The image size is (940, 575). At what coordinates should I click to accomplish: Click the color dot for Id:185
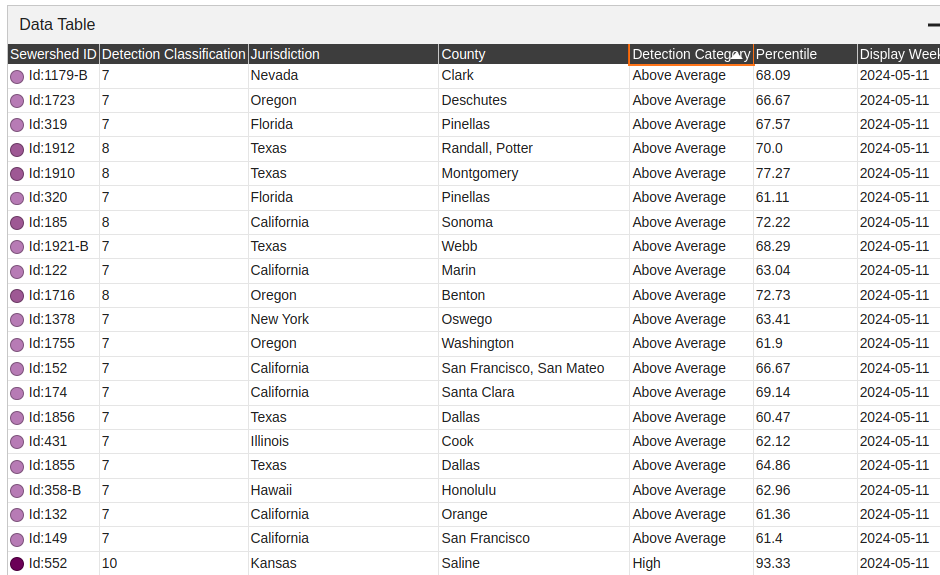17,222
